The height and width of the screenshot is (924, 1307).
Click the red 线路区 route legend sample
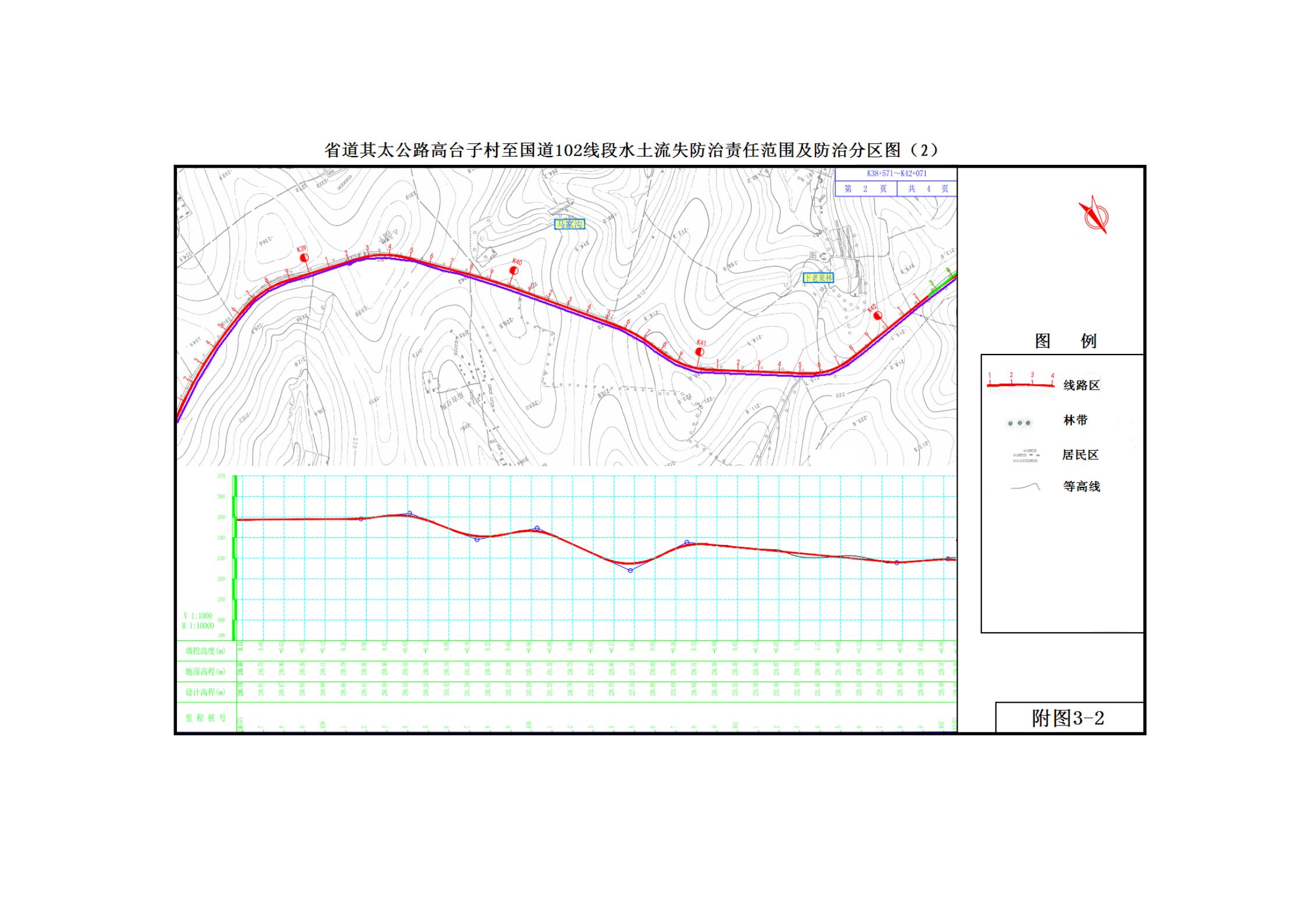pyautogui.click(x=1021, y=384)
